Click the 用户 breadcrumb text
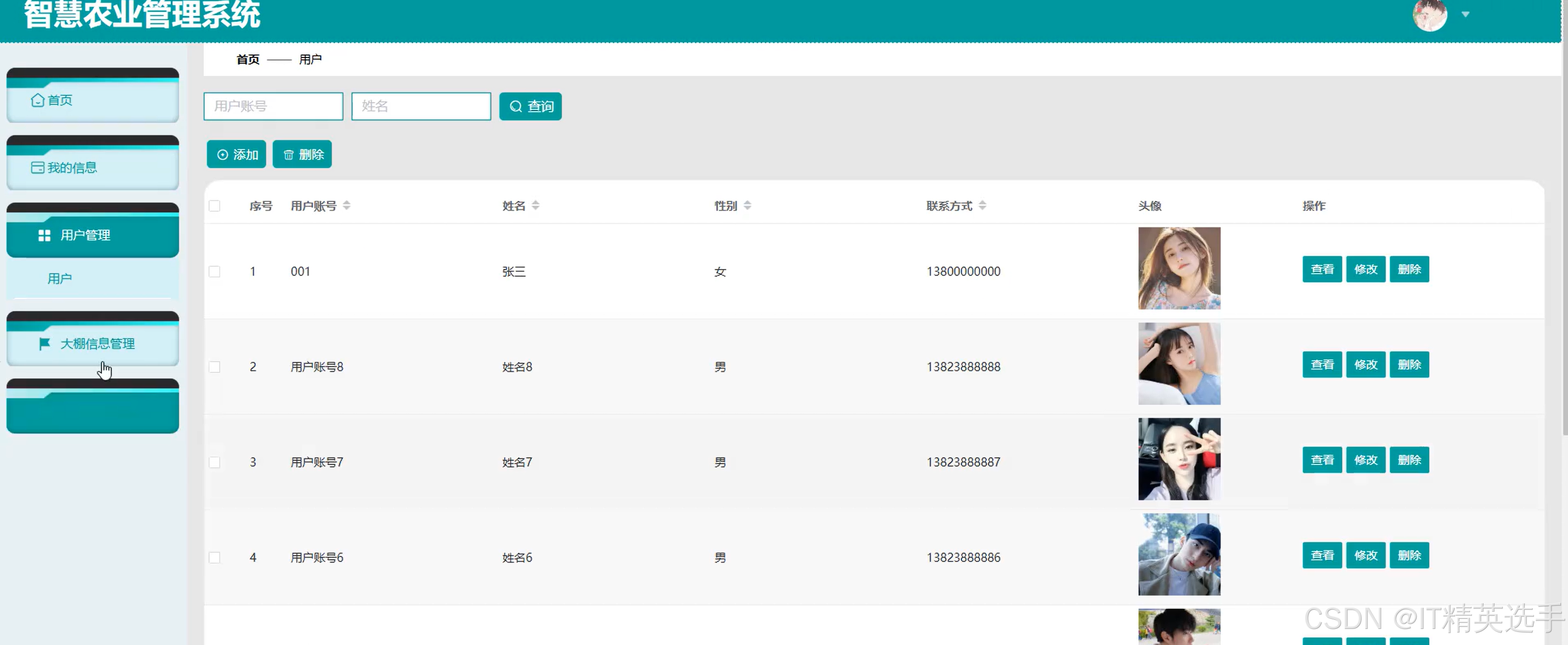 [x=310, y=60]
